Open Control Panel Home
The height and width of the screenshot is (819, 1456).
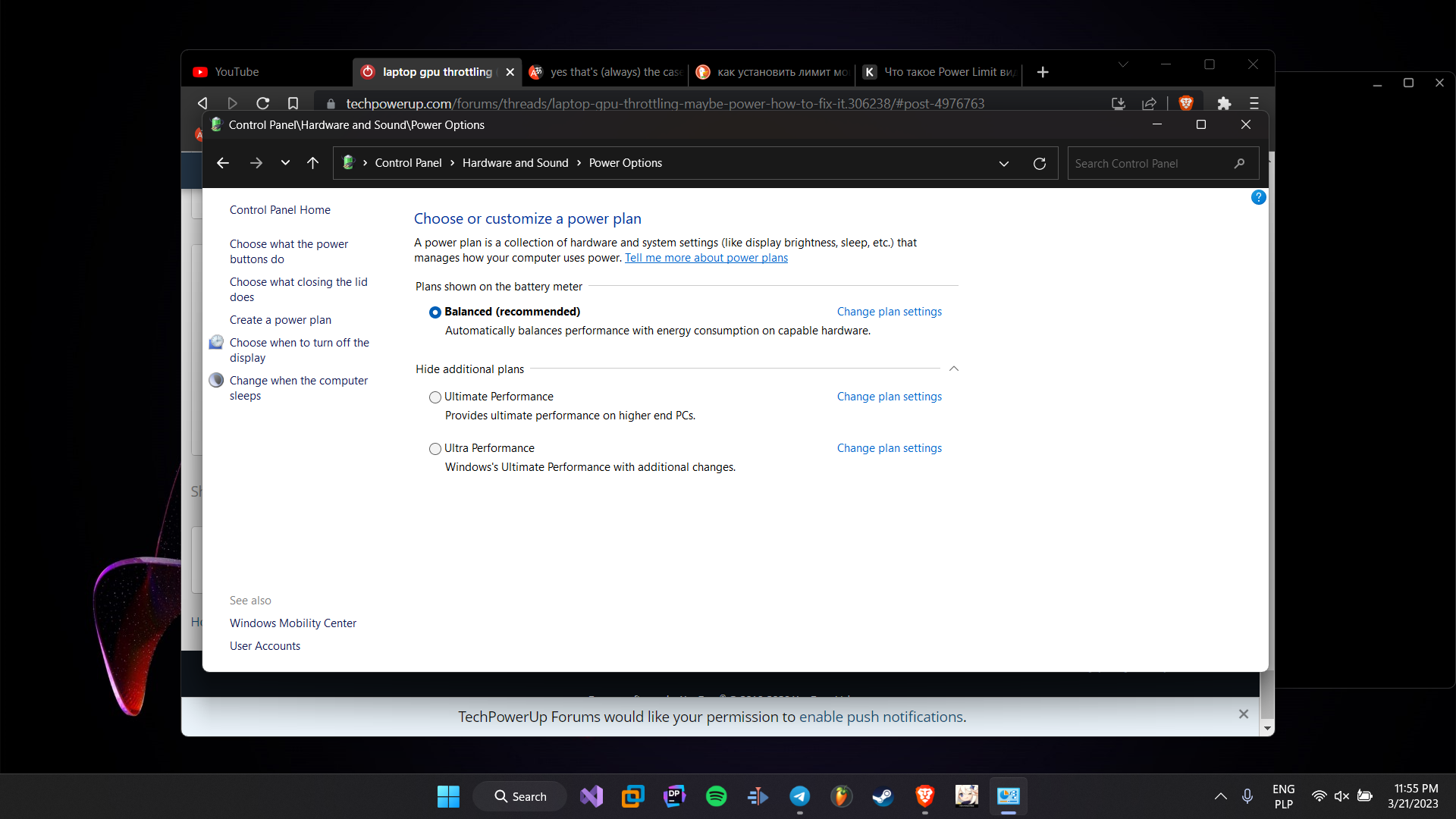pyautogui.click(x=280, y=210)
